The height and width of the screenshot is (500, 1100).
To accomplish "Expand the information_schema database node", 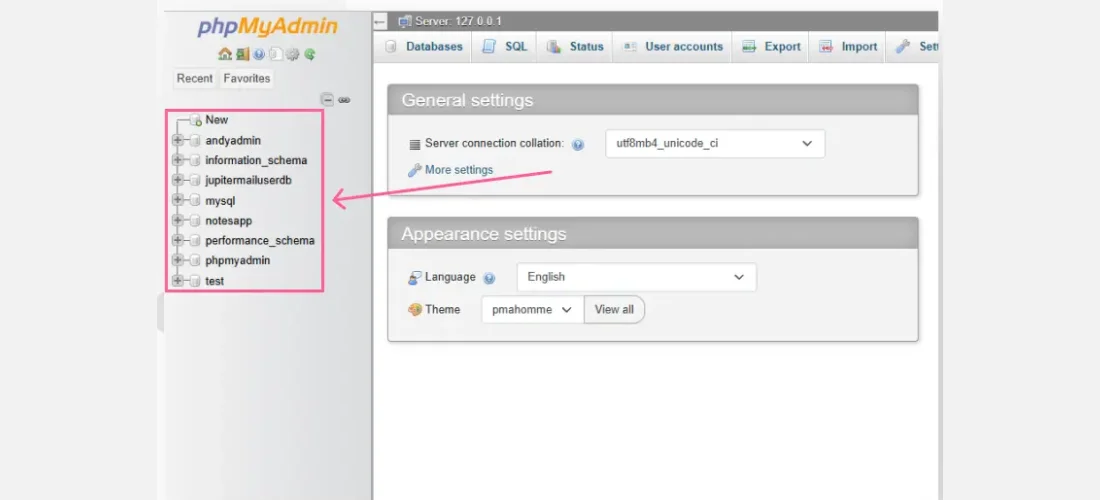I will pos(177,161).
